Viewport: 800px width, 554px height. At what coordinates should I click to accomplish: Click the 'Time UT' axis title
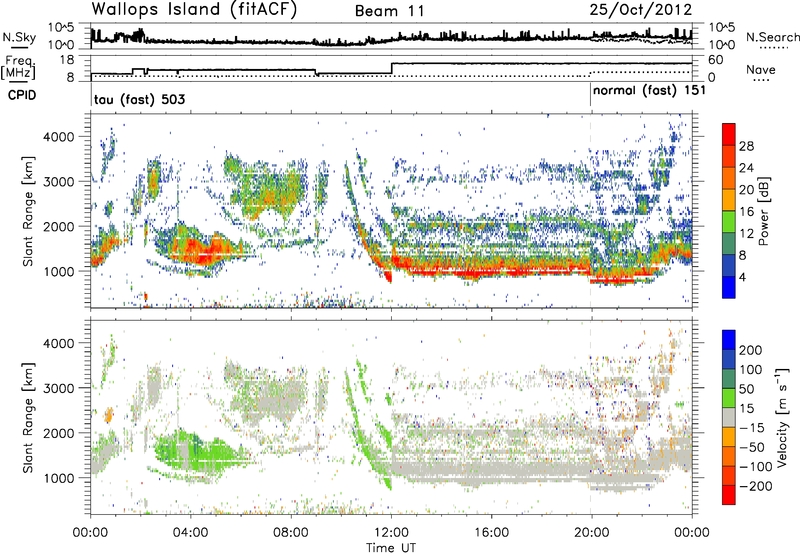tap(391, 548)
